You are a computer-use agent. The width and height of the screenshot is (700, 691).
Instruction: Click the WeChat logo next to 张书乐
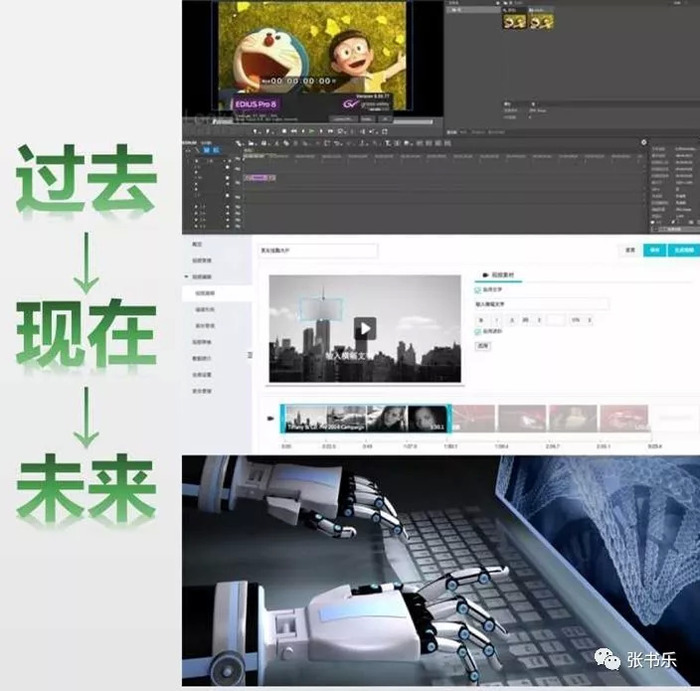tap(607, 659)
